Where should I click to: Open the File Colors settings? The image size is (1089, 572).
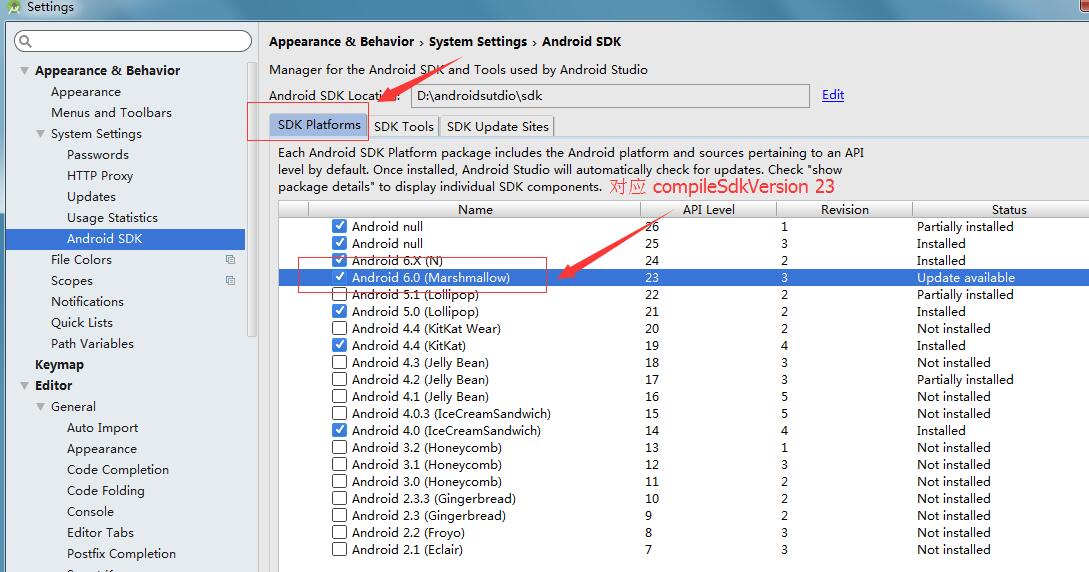[x=81, y=260]
